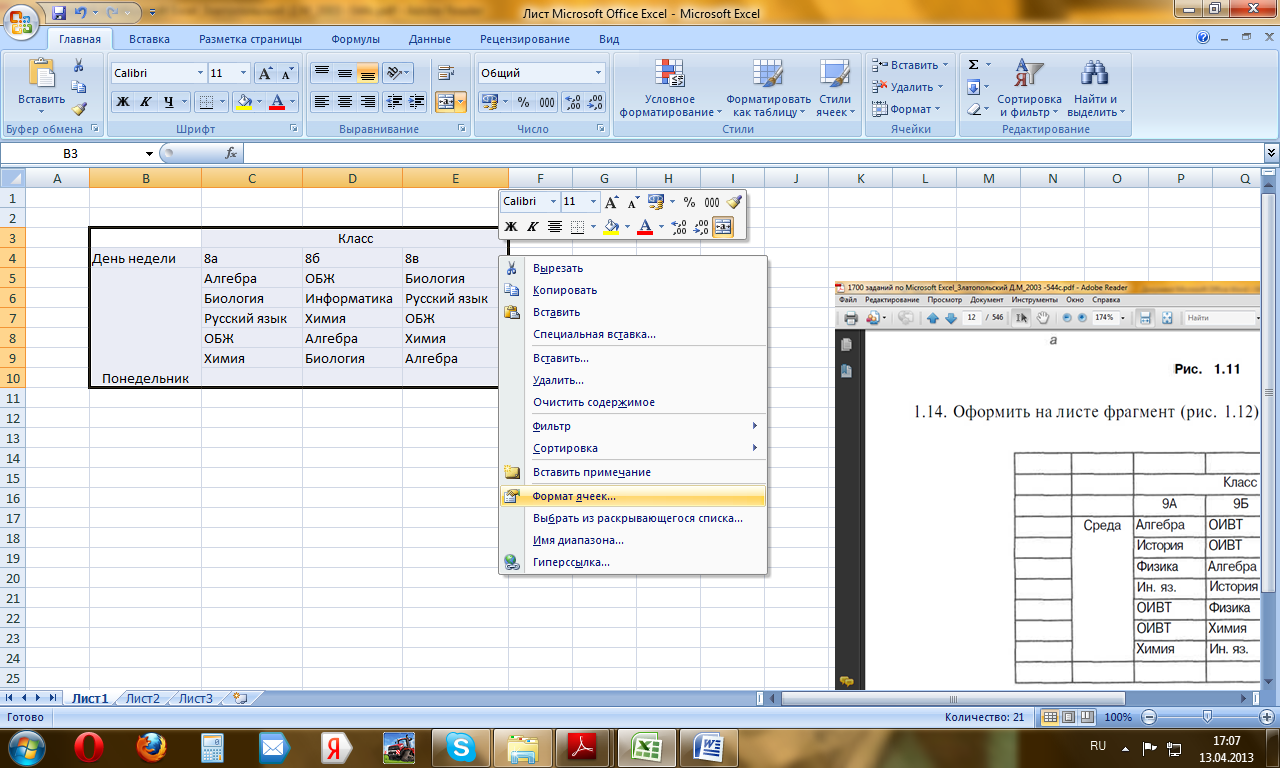The image size is (1280, 768).
Task: Toggle Merge and Center button in ribbon
Action: 446,102
